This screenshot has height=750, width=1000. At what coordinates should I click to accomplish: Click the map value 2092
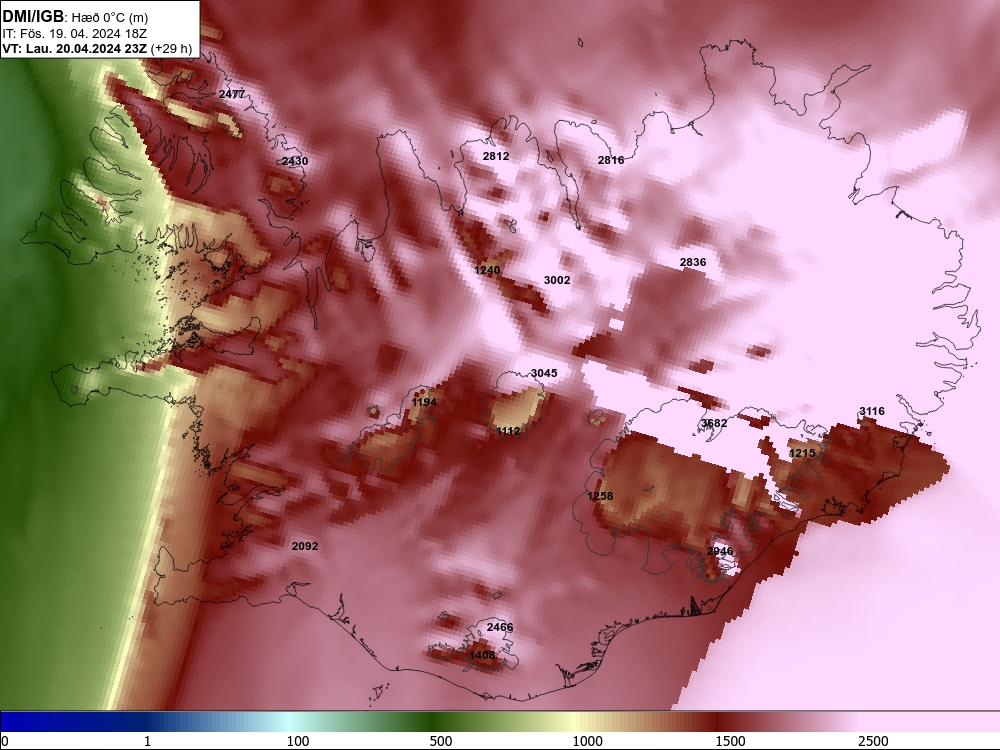coord(305,546)
